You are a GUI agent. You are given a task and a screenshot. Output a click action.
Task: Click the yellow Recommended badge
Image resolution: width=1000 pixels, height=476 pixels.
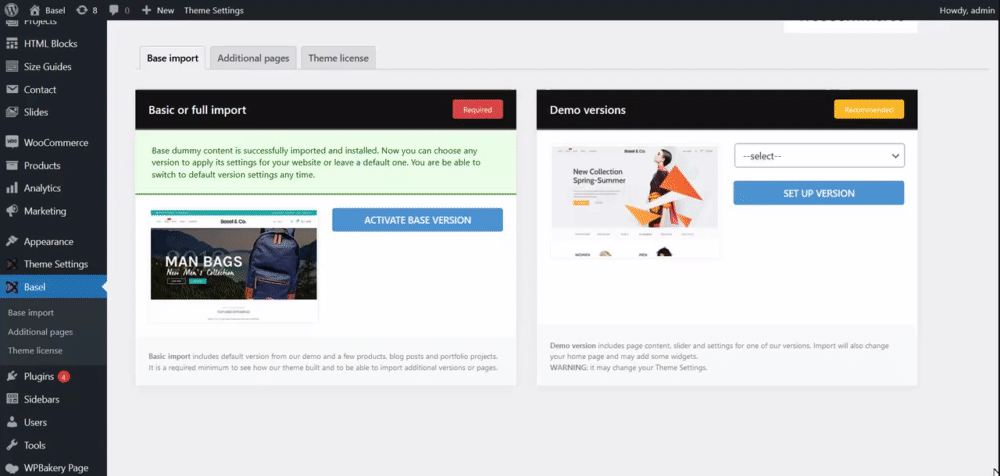pos(869,110)
